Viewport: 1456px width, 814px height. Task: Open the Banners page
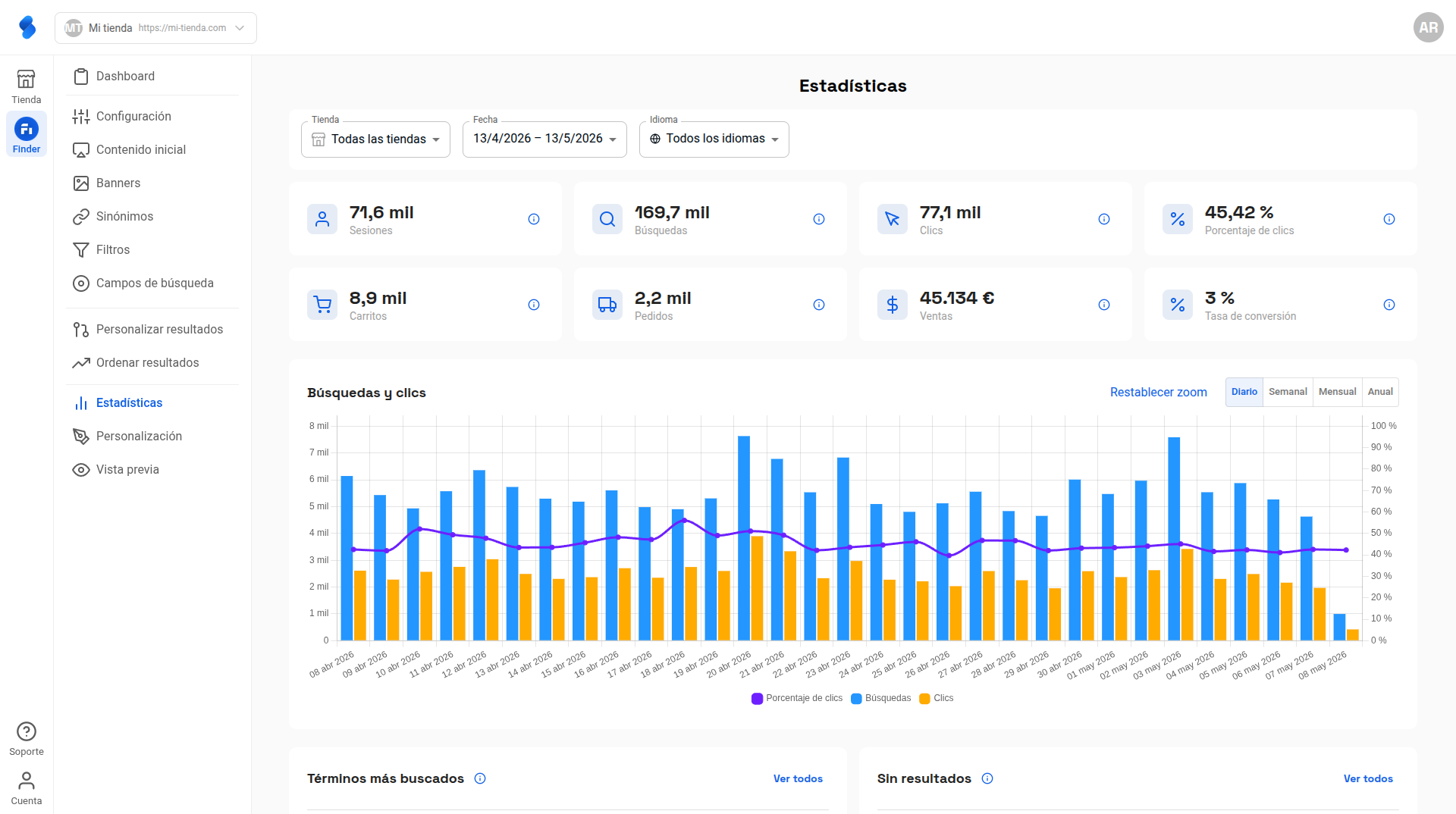click(x=152, y=183)
